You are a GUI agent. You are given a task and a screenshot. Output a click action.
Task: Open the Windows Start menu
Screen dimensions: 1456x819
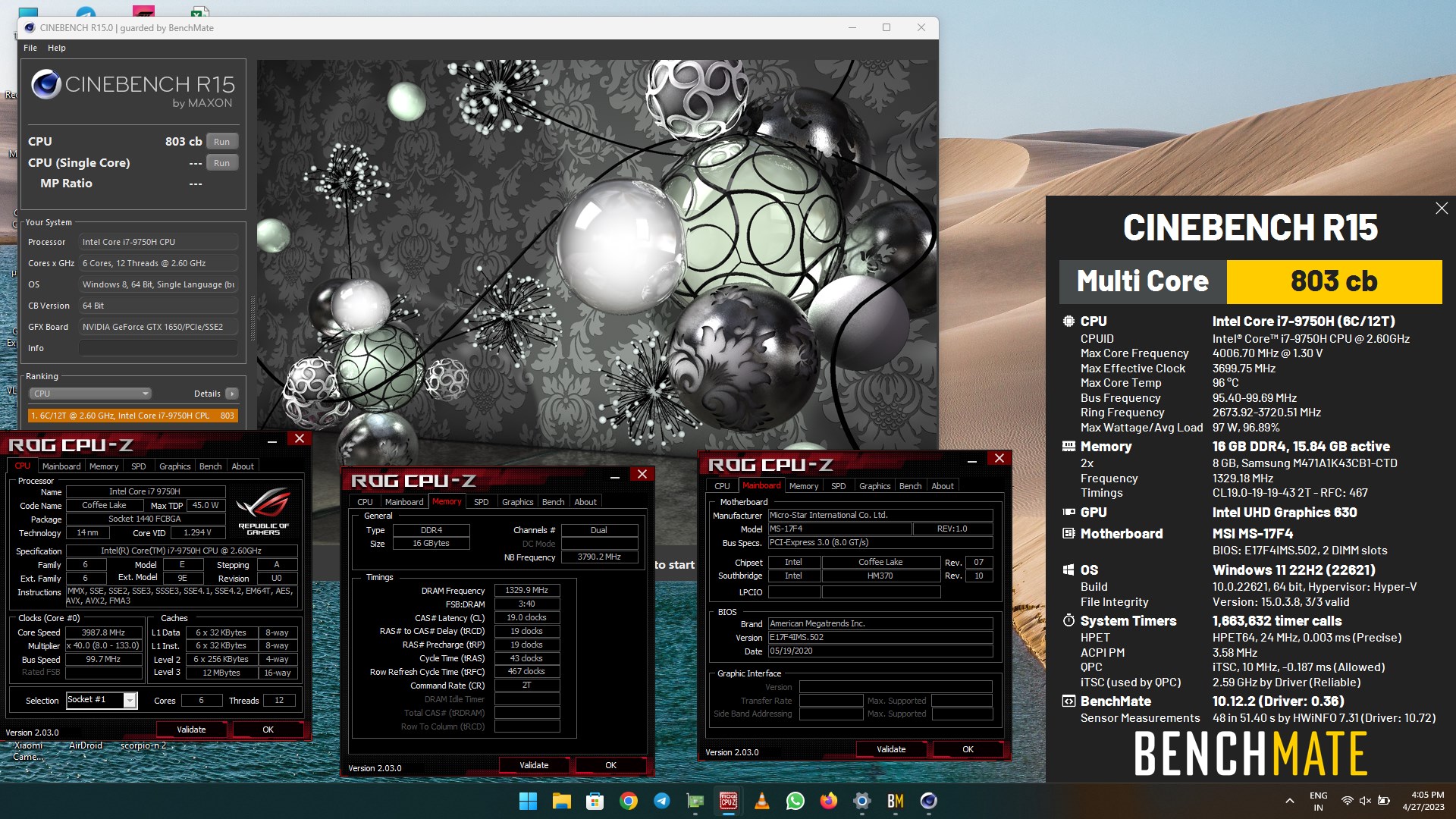(x=528, y=801)
